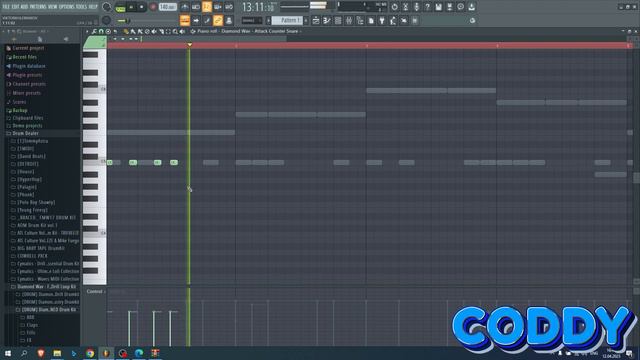
Task: Select the piano roll zoom magnifier tool
Action: click(175, 31)
